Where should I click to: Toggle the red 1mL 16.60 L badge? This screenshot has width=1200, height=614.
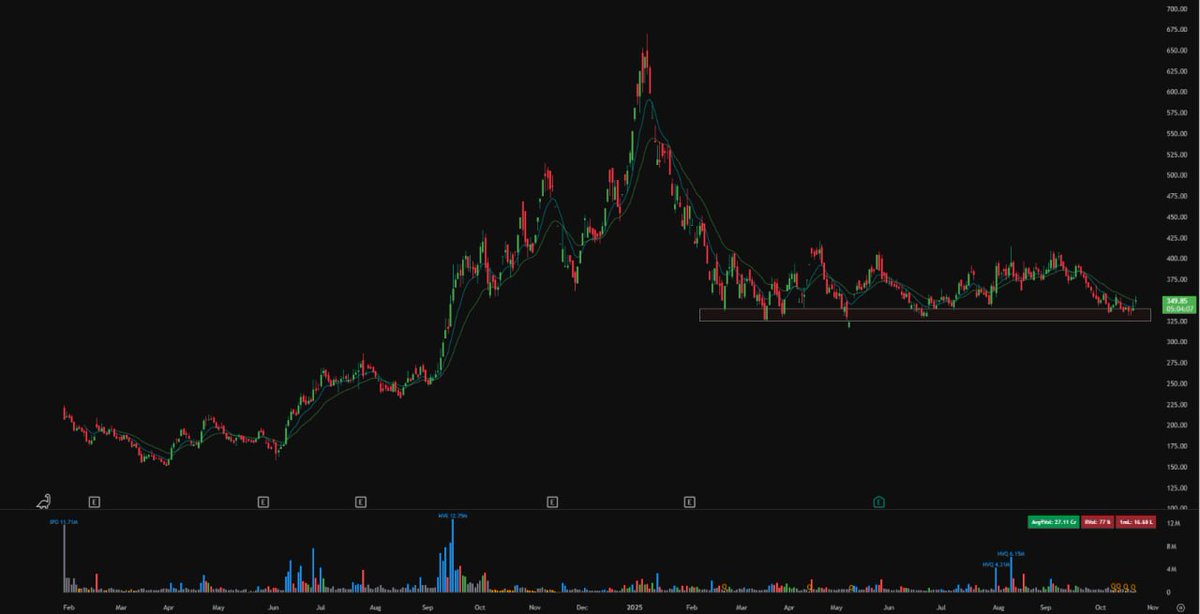point(1136,521)
